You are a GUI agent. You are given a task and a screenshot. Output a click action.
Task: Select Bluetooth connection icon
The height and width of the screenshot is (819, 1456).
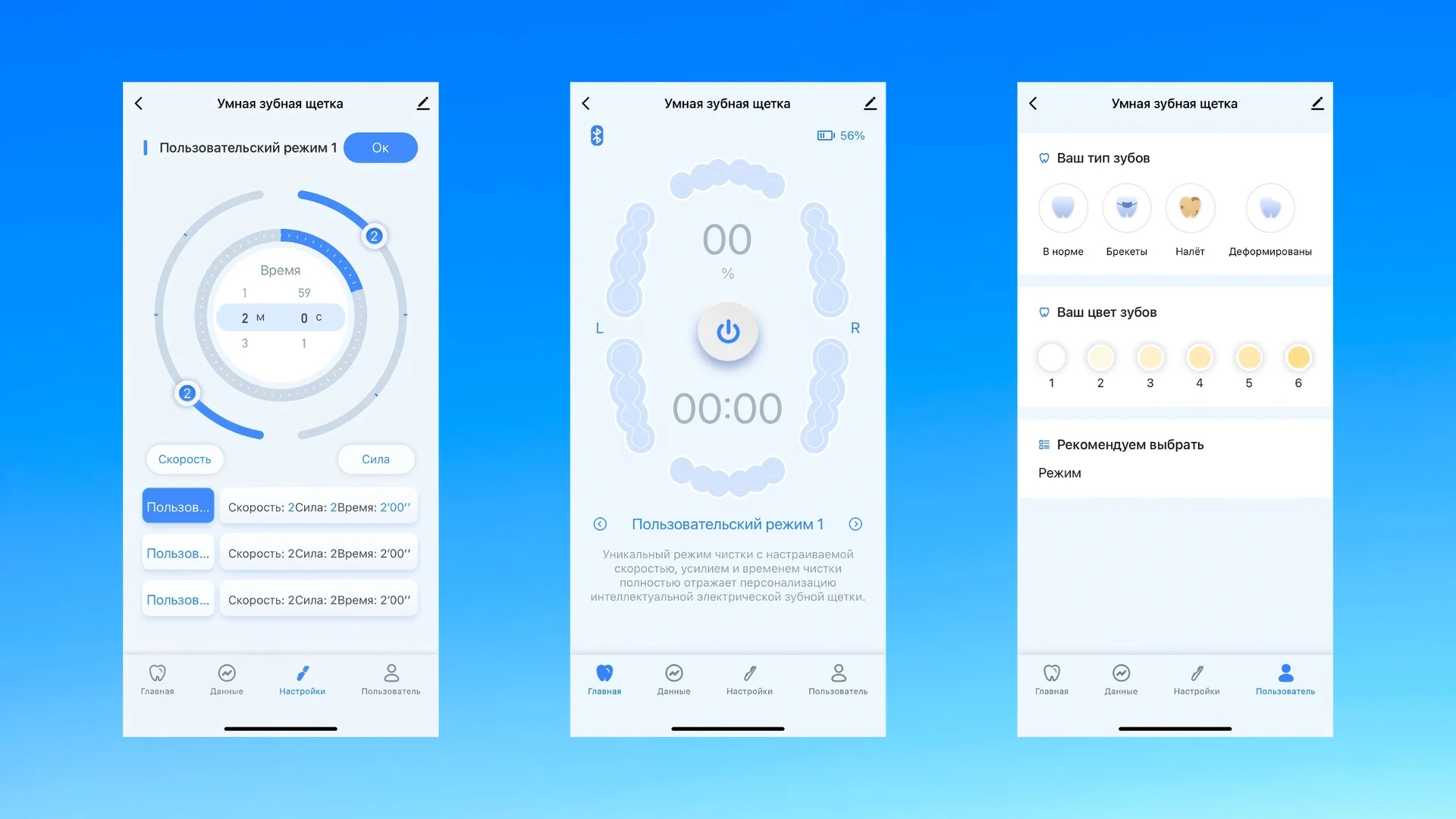[x=597, y=135]
